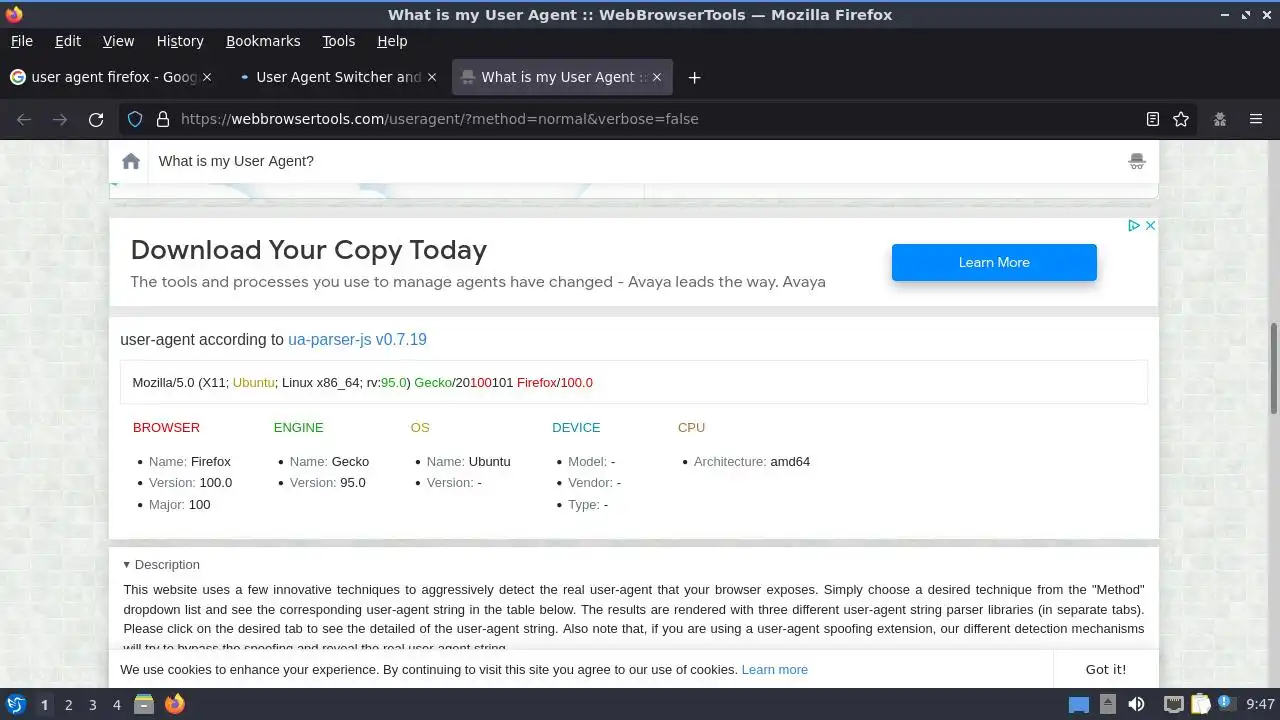Click the AdChoices icon on ad
Viewport: 1280px width, 720px height.
[x=1134, y=225]
